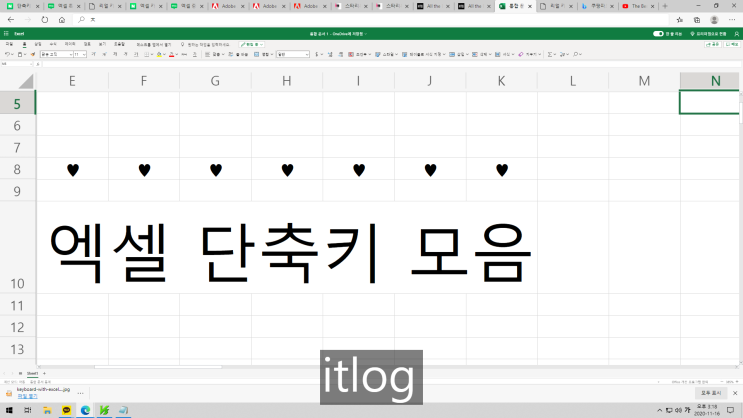Open the Format as Table icon
Image resolution: width=743 pixels, height=418 pixels.
click(x=404, y=55)
